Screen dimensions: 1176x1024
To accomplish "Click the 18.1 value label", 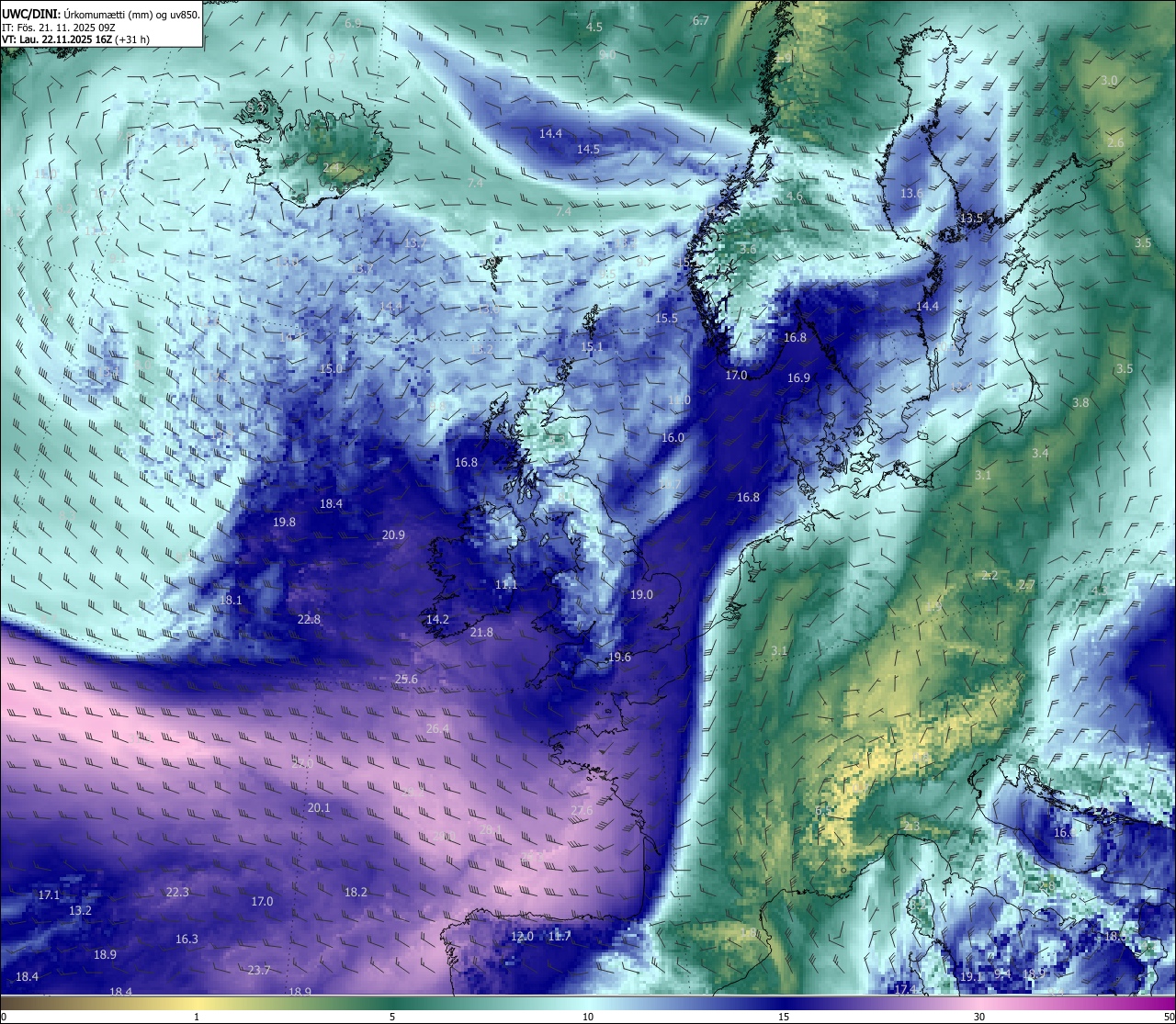I will (231, 600).
